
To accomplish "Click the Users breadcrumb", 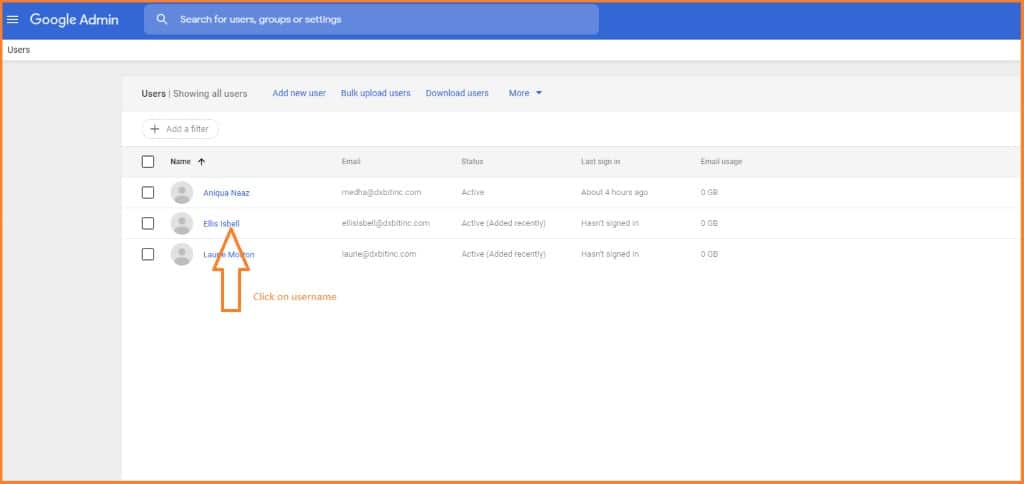I will tap(18, 49).
